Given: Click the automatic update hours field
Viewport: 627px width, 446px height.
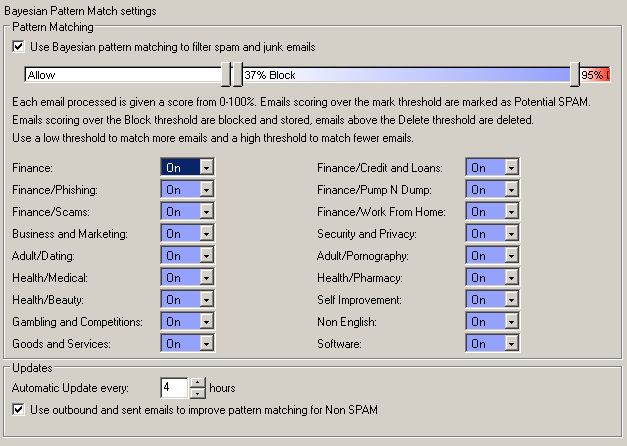Looking at the screenshot, I should [174, 387].
